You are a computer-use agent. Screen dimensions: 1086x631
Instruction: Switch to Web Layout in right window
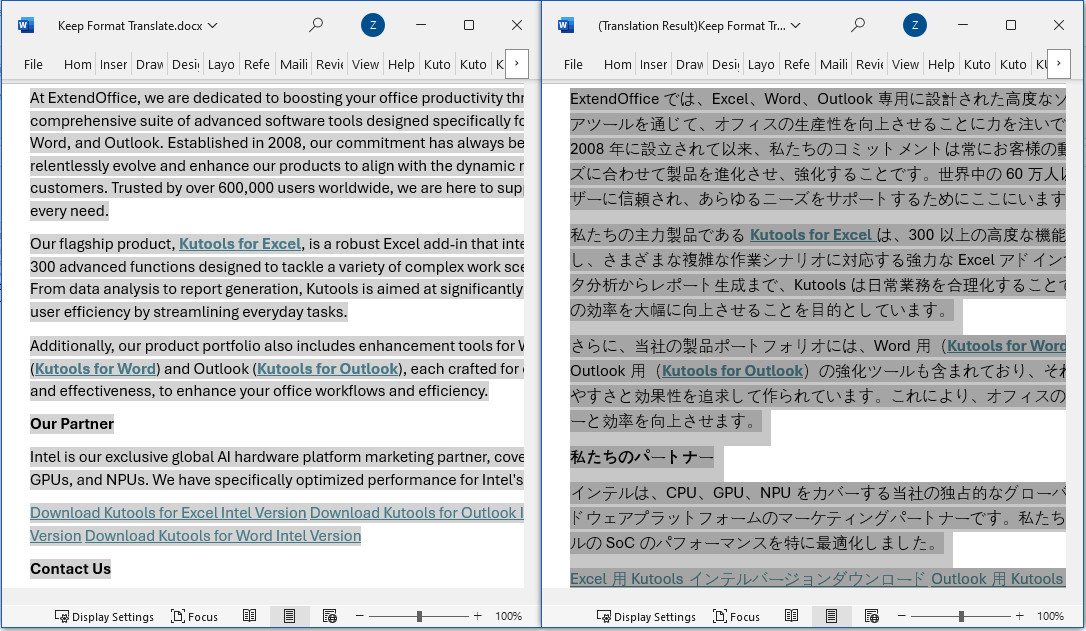pos(871,616)
